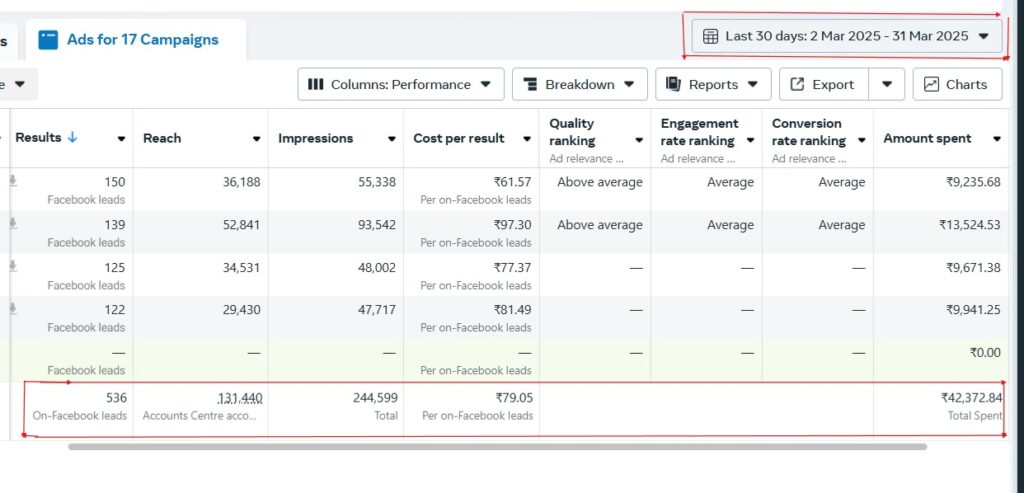
Task: Click the Charts graph icon
Action: pos(931,84)
